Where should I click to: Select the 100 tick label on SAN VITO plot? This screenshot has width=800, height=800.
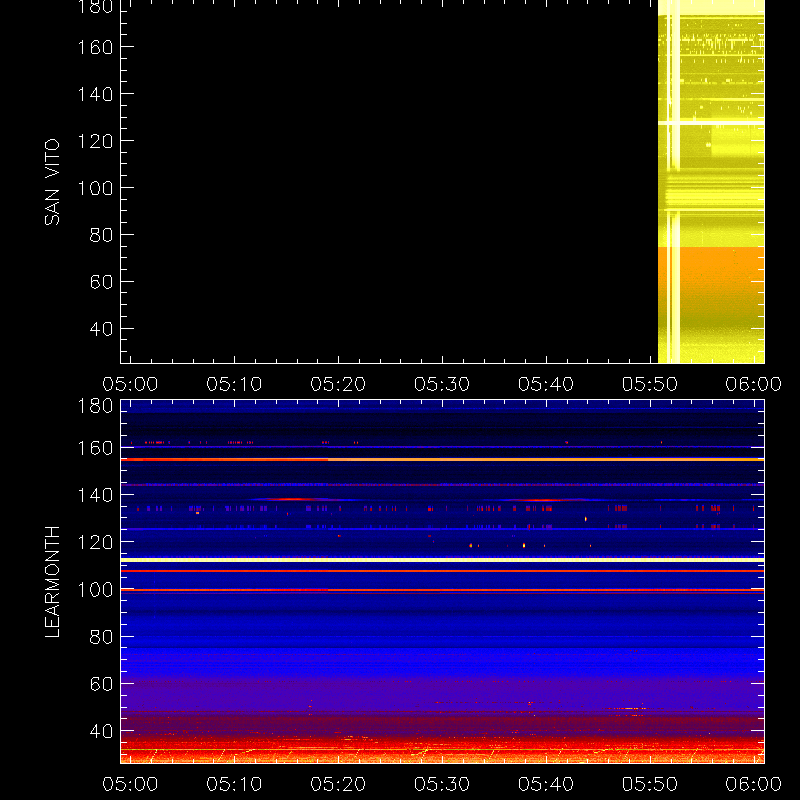(95, 188)
